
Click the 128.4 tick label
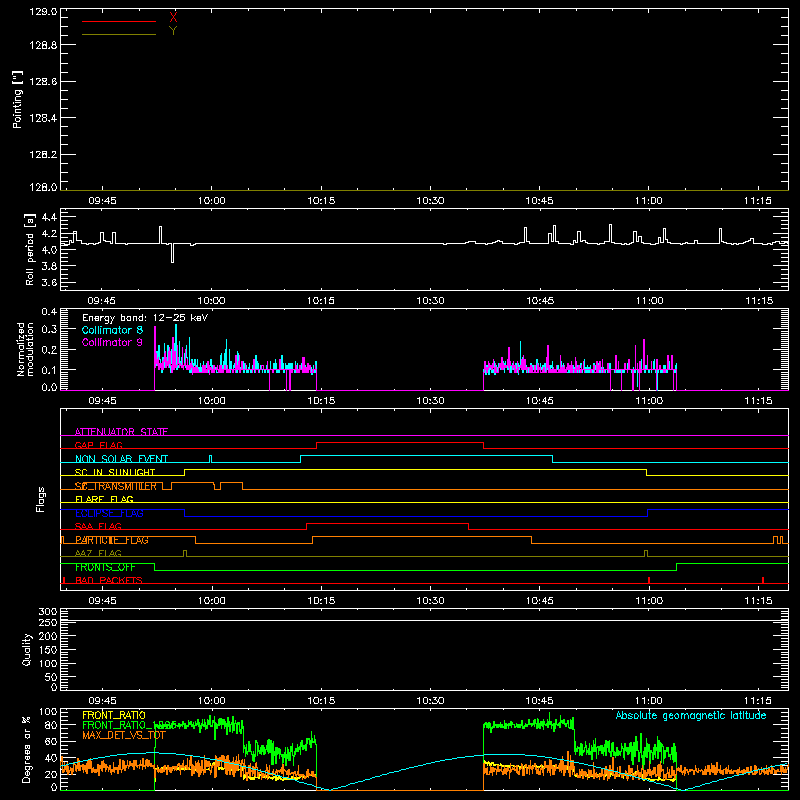point(43,118)
